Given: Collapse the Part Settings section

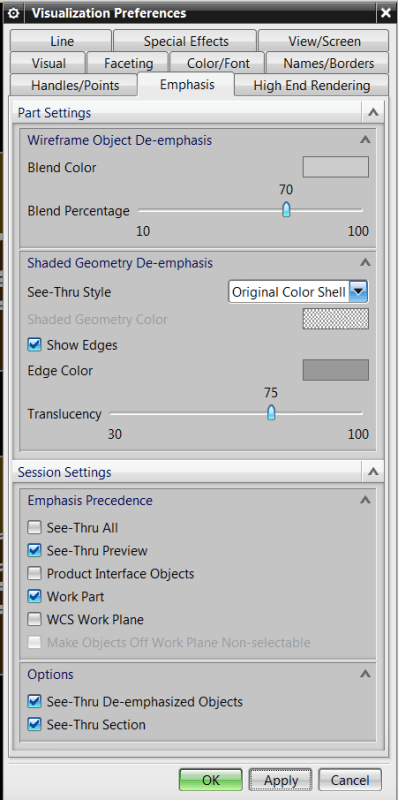Looking at the screenshot, I should point(373,113).
